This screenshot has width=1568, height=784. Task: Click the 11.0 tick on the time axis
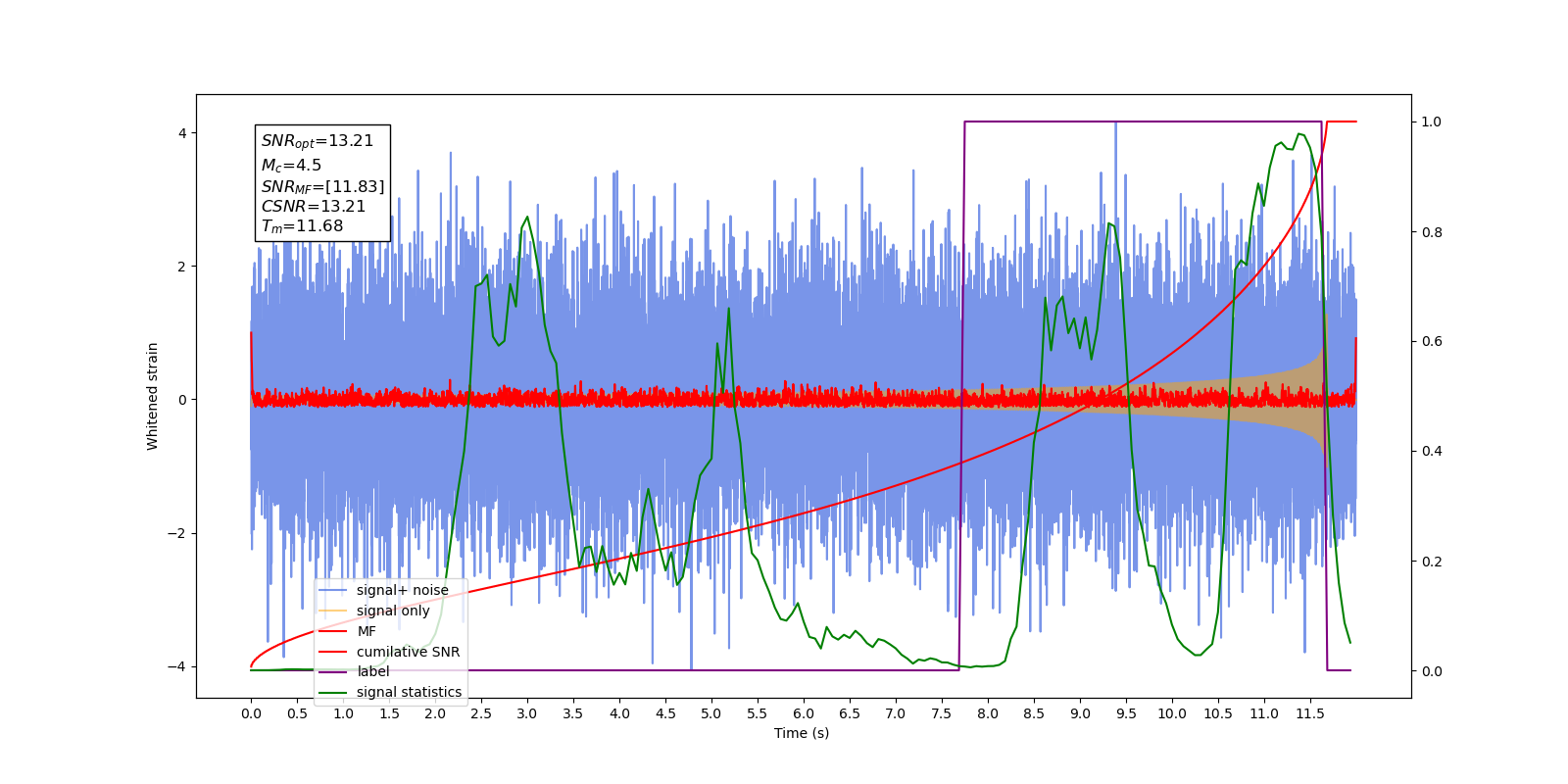(1264, 713)
